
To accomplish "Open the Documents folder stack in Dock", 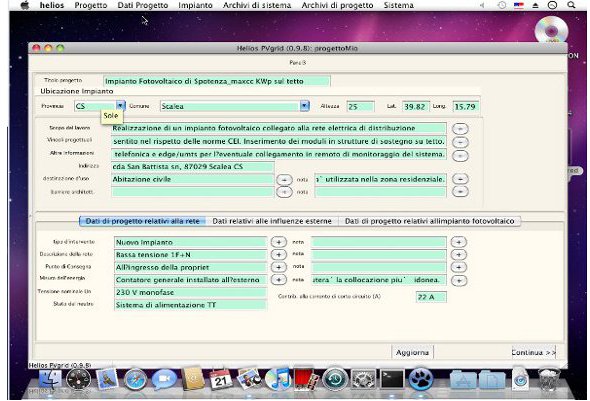I will click(x=492, y=380).
